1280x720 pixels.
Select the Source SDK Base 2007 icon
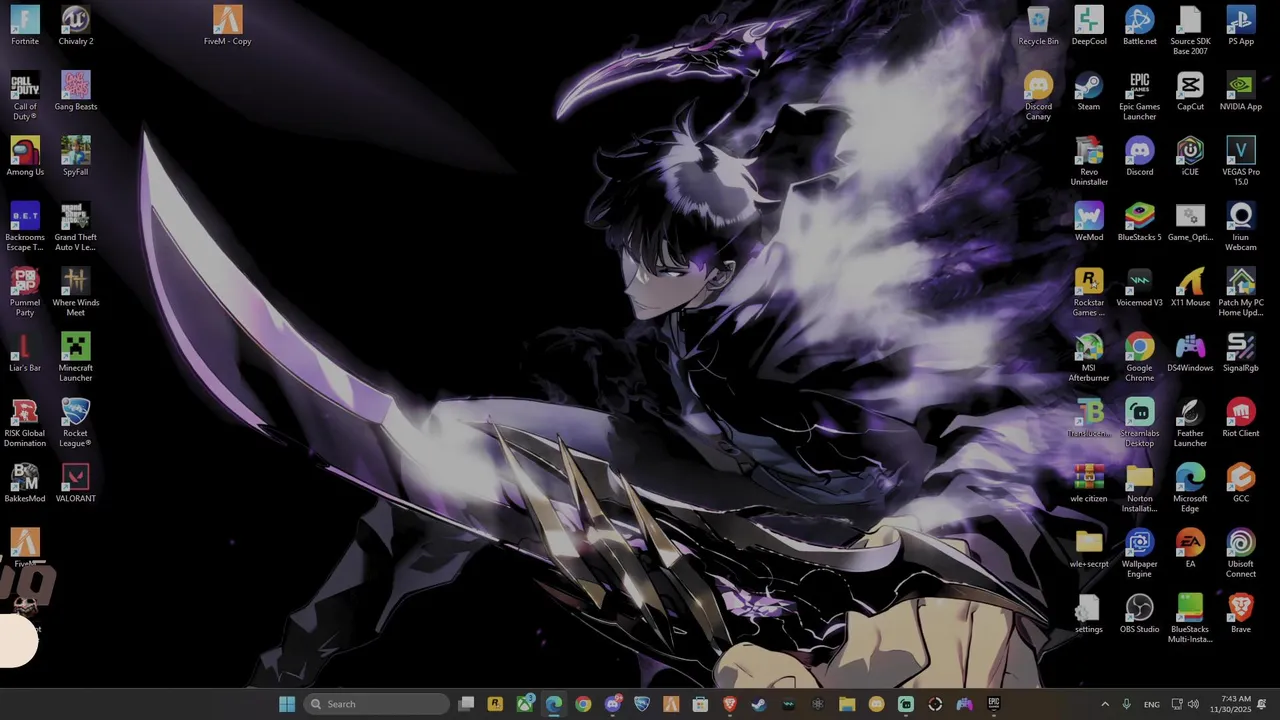1190,31
